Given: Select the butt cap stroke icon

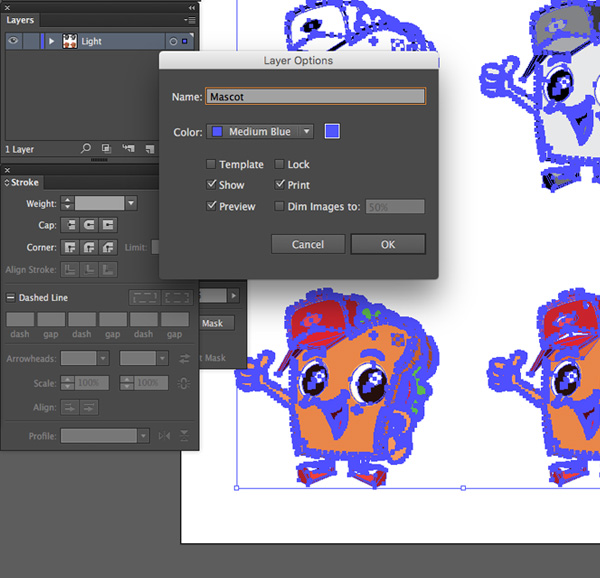Looking at the screenshot, I should [70, 225].
